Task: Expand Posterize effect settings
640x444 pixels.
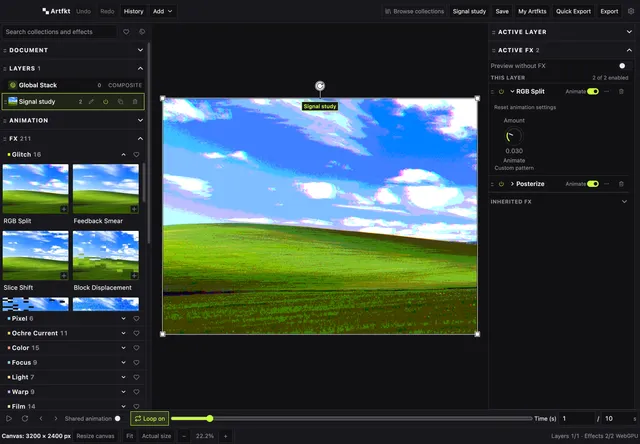Action: (x=512, y=184)
